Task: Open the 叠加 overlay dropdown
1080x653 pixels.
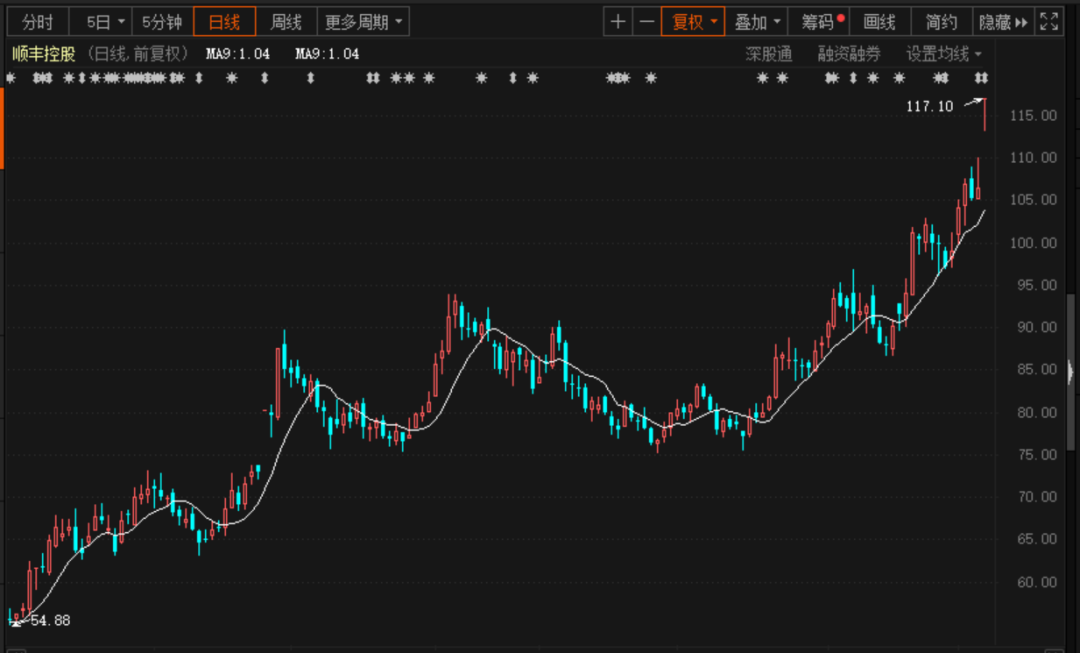Action: tap(756, 22)
